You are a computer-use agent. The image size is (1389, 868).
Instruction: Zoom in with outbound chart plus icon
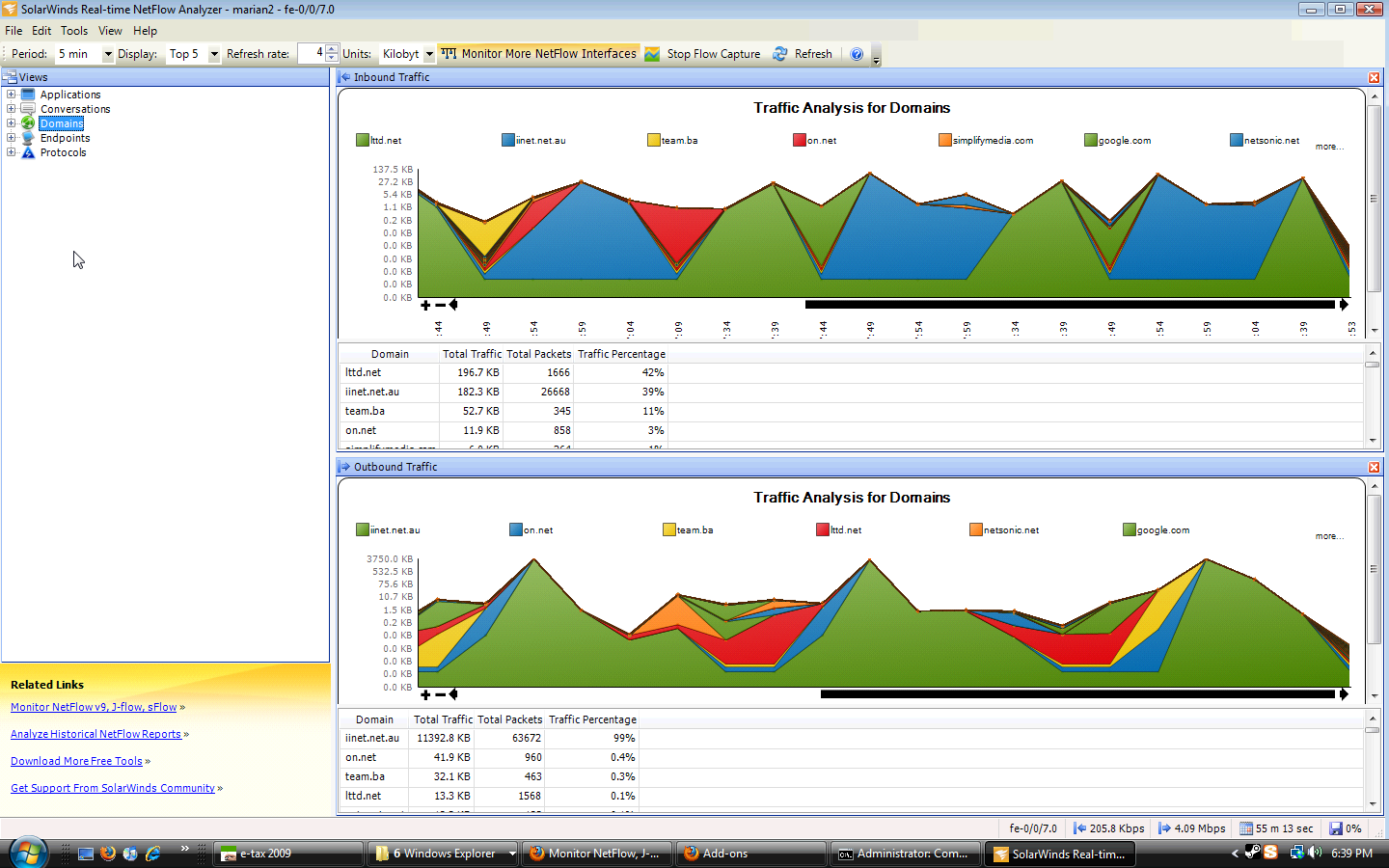[x=425, y=694]
